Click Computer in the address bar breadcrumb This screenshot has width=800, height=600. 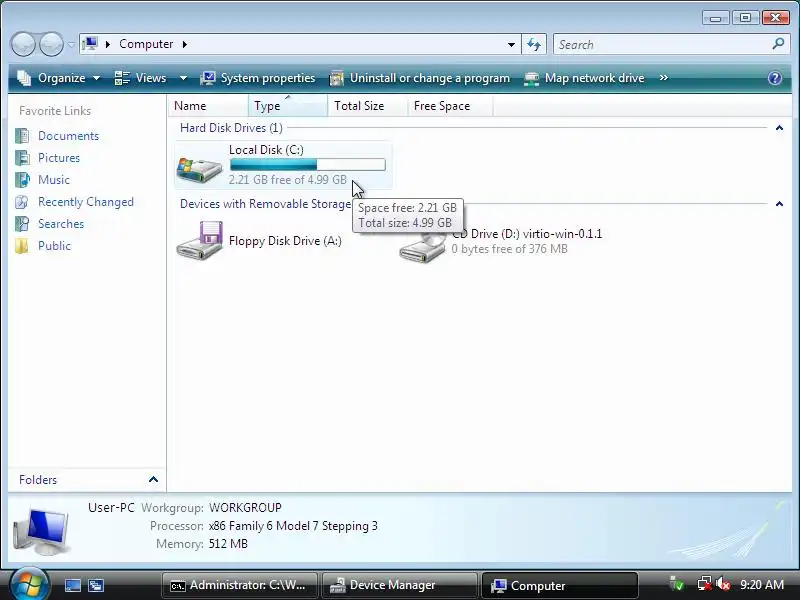coord(146,44)
